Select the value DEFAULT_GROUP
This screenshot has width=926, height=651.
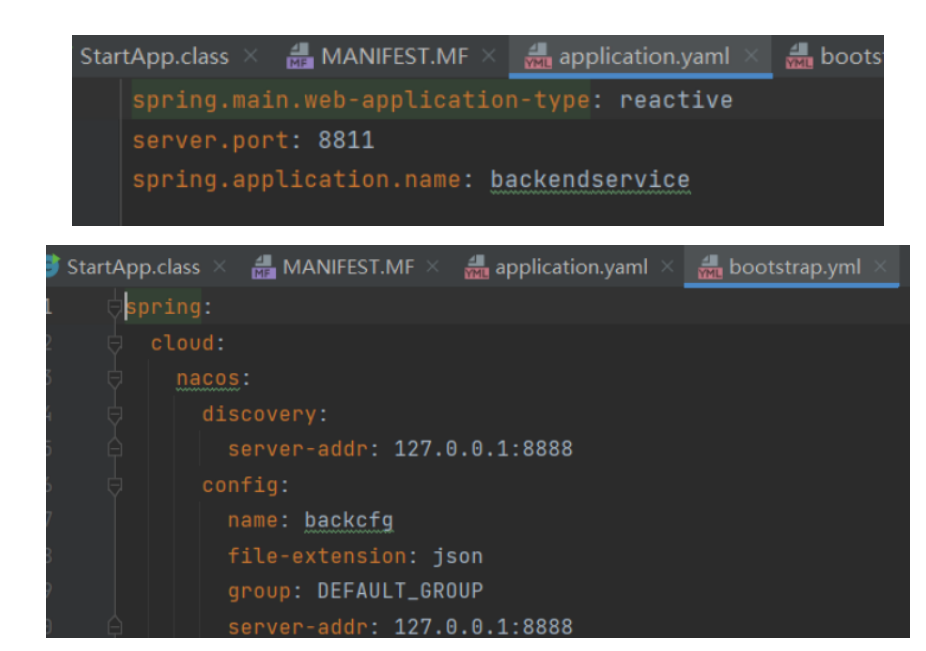pos(400,591)
